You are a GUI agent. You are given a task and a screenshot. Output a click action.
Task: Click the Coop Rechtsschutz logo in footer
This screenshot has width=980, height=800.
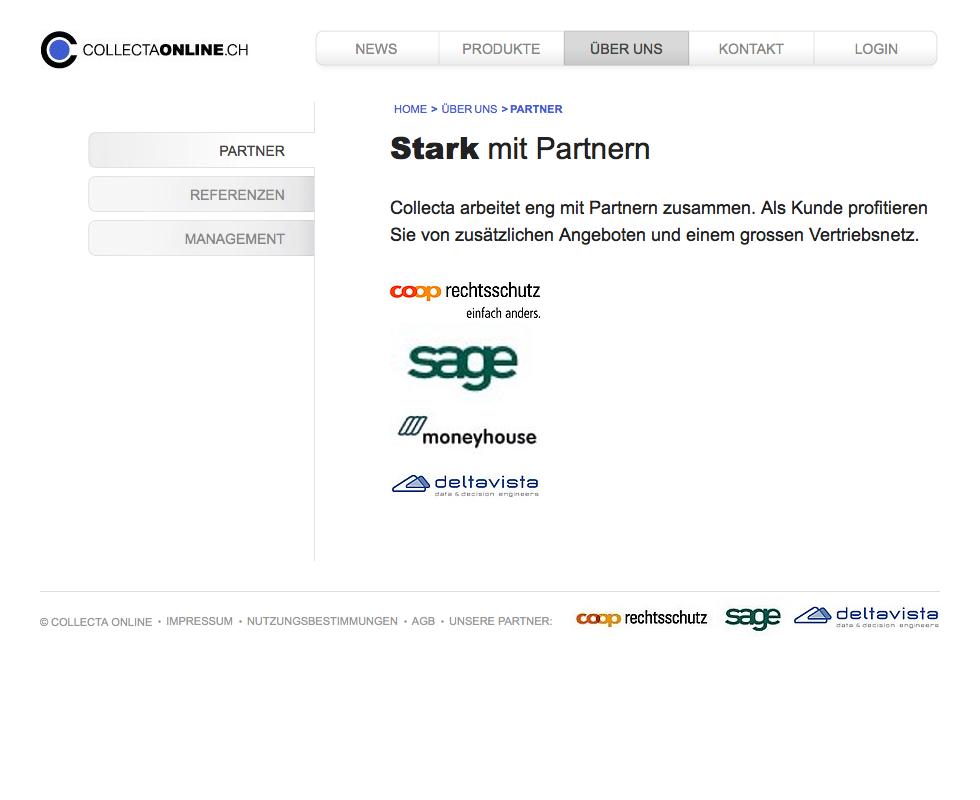(641, 618)
